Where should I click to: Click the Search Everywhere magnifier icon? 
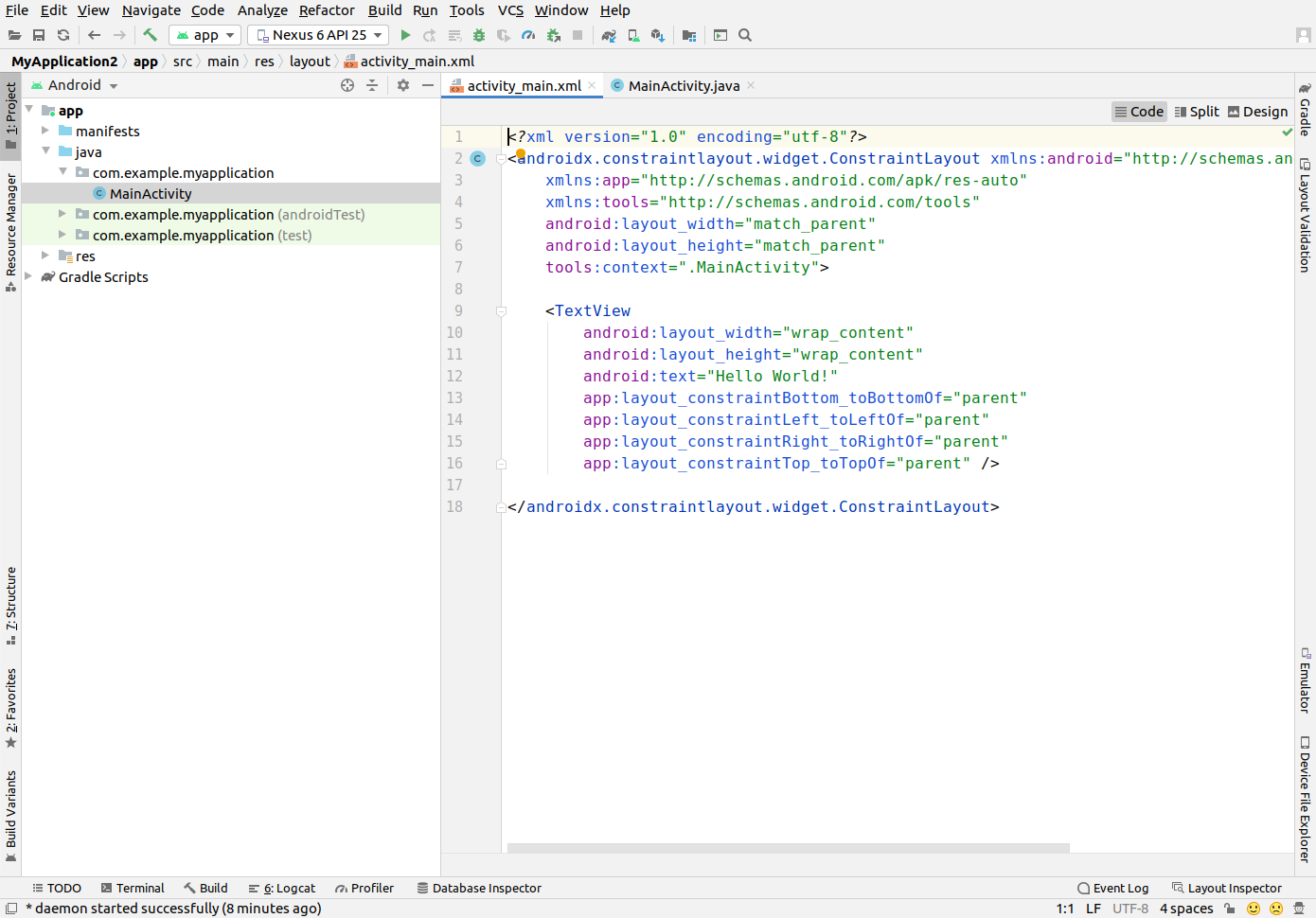coord(745,35)
